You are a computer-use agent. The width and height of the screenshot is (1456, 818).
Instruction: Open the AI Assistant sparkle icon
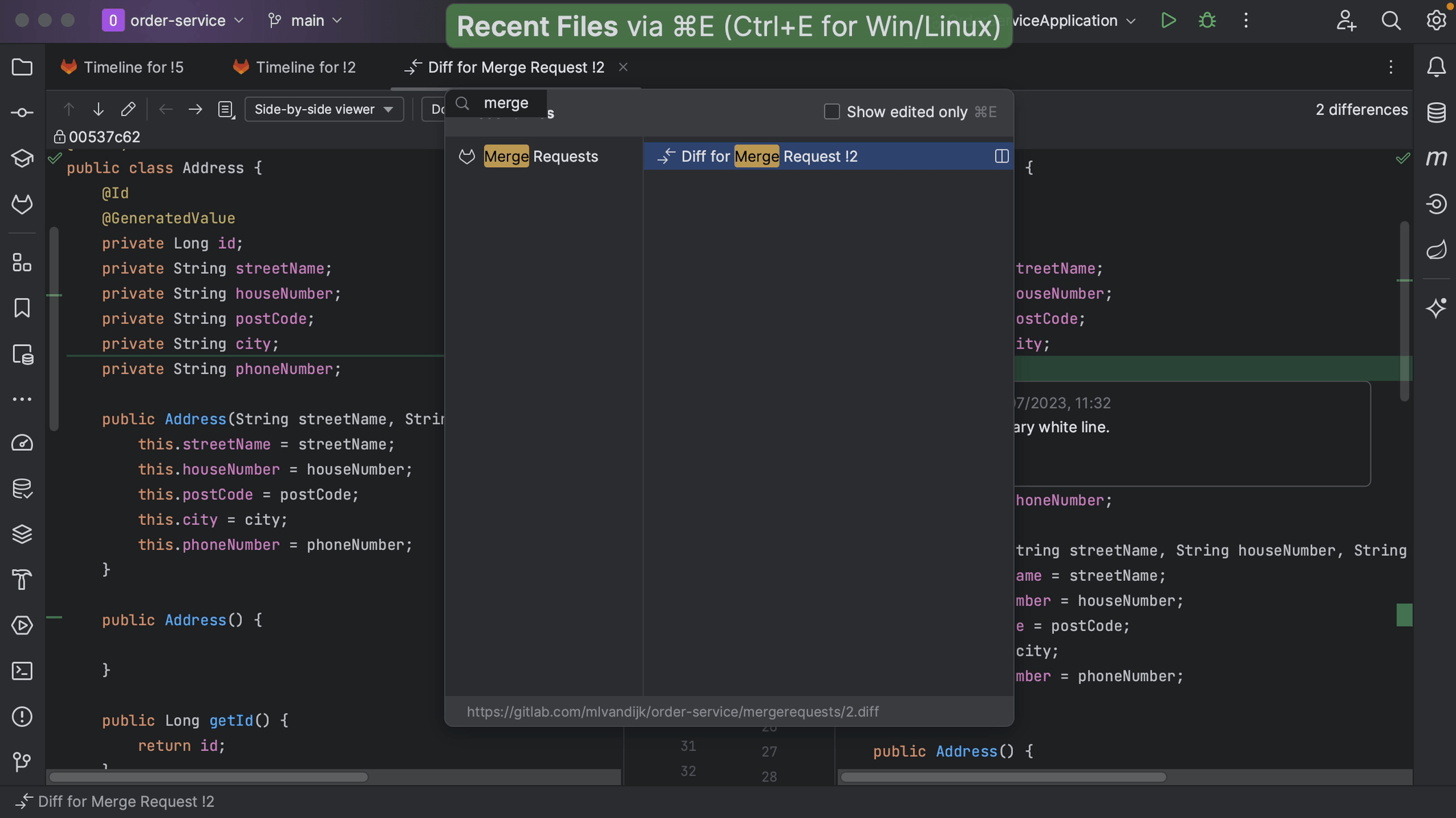[x=1436, y=308]
